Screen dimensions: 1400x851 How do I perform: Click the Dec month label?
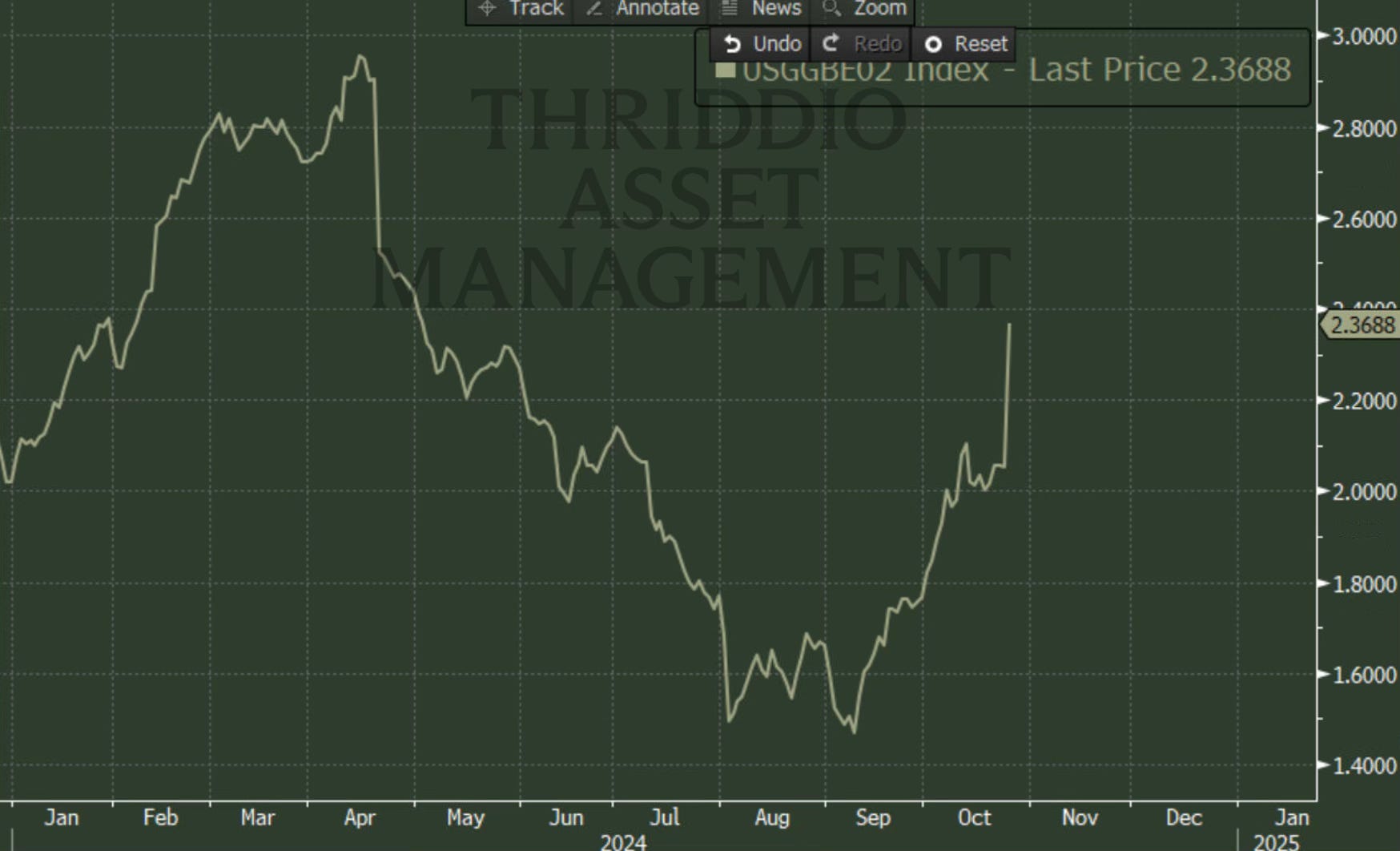(1184, 817)
